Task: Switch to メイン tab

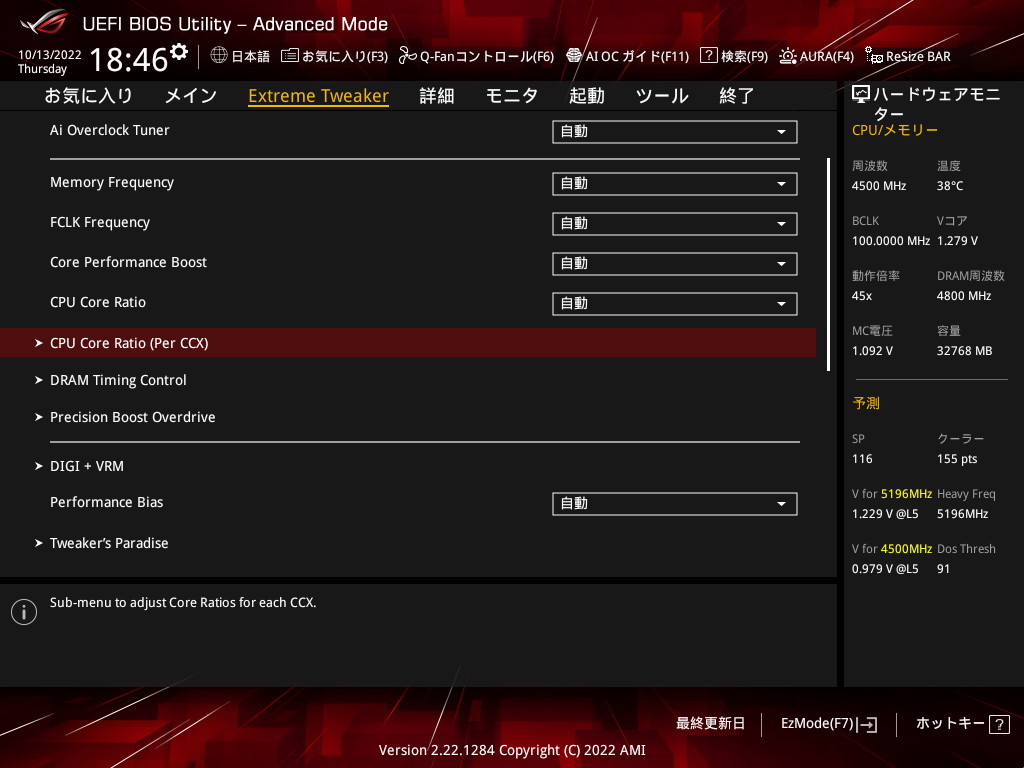Action: click(x=191, y=96)
